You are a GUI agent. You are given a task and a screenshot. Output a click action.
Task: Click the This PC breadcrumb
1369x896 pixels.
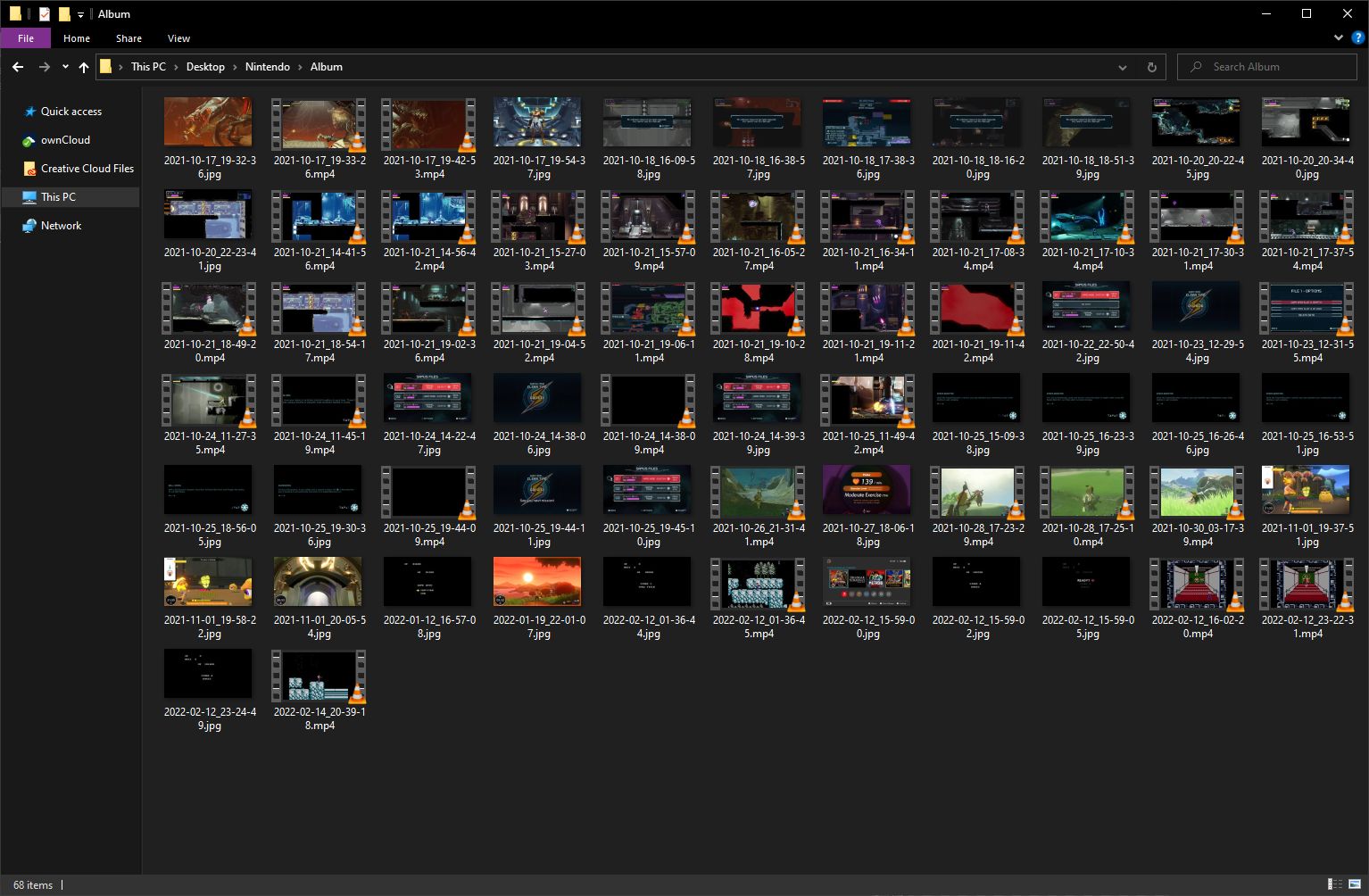[x=148, y=67]
